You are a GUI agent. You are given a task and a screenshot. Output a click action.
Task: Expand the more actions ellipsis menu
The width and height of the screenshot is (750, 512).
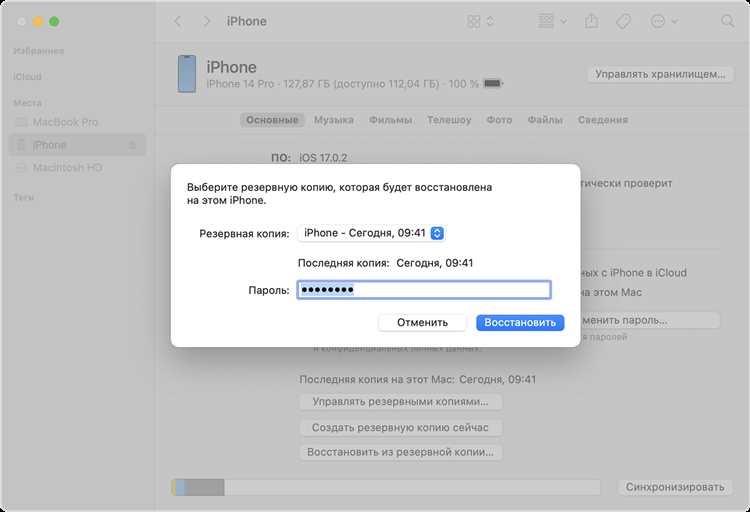point(662,21)
